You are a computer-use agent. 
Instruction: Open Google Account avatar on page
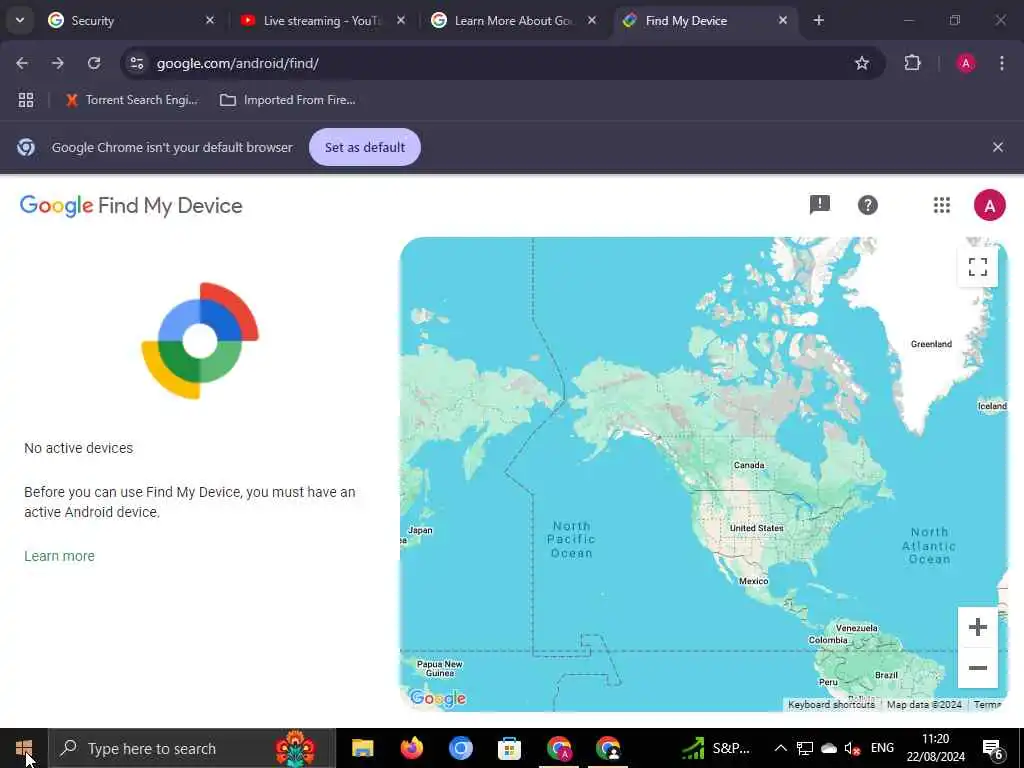[989, 205]
